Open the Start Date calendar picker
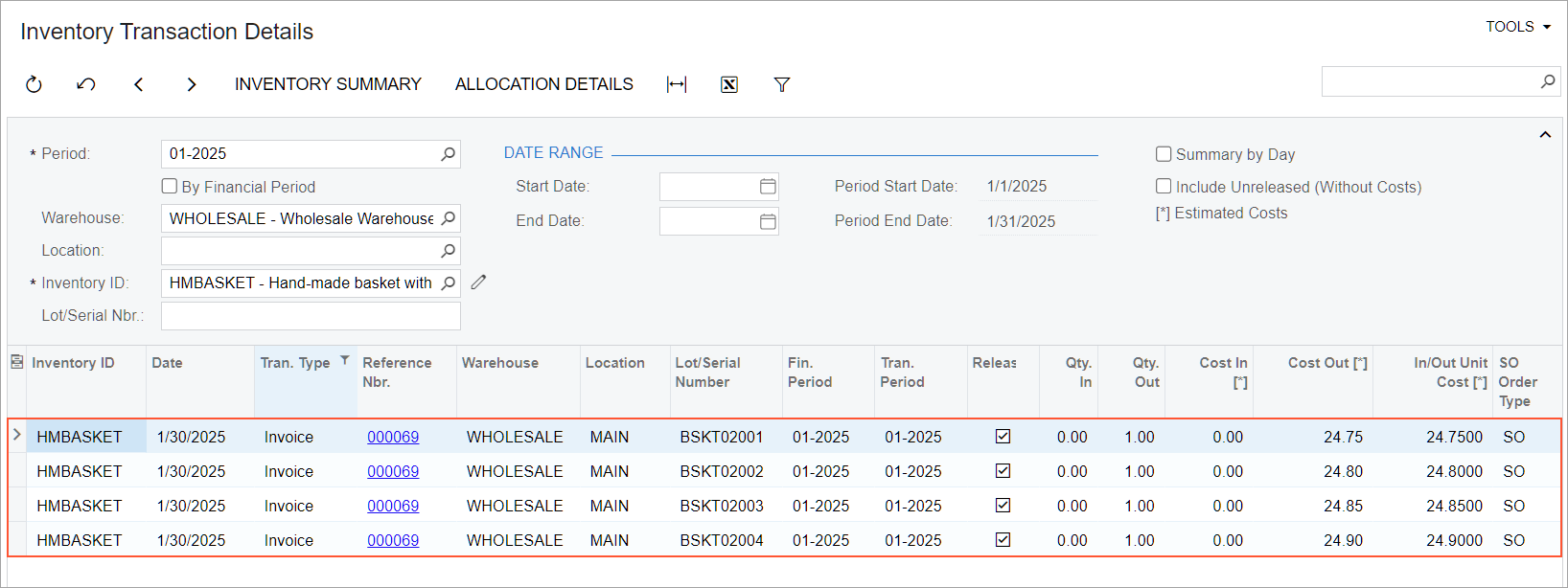This screenshot has height=588, width=1568. point(768,187)
